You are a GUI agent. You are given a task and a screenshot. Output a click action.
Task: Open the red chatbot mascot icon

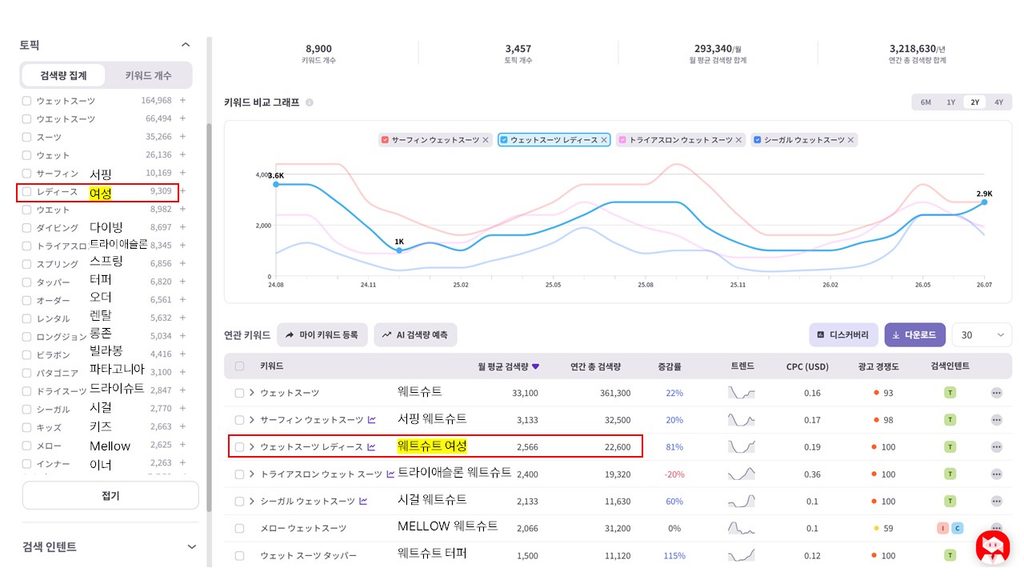993,547
